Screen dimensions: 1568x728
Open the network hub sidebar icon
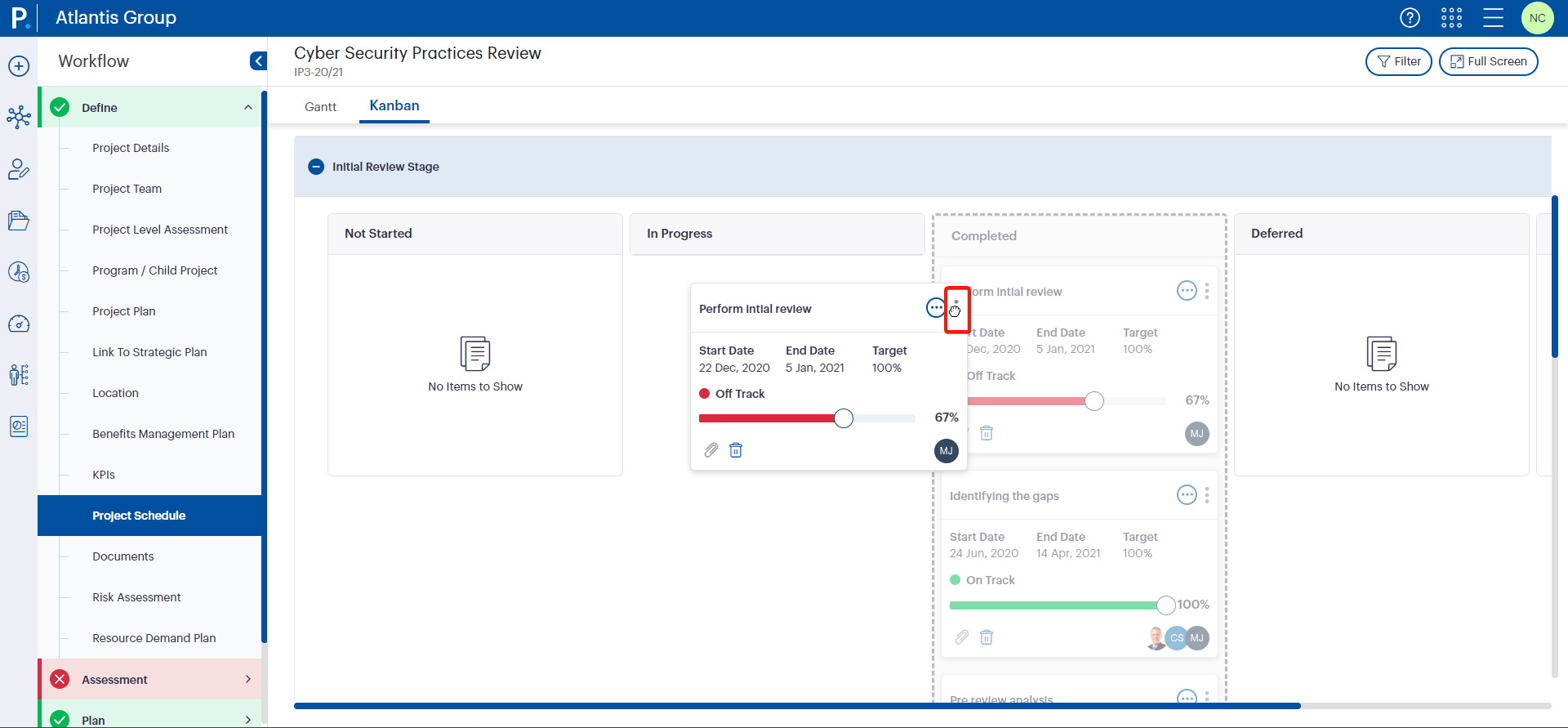click(19, 117)
